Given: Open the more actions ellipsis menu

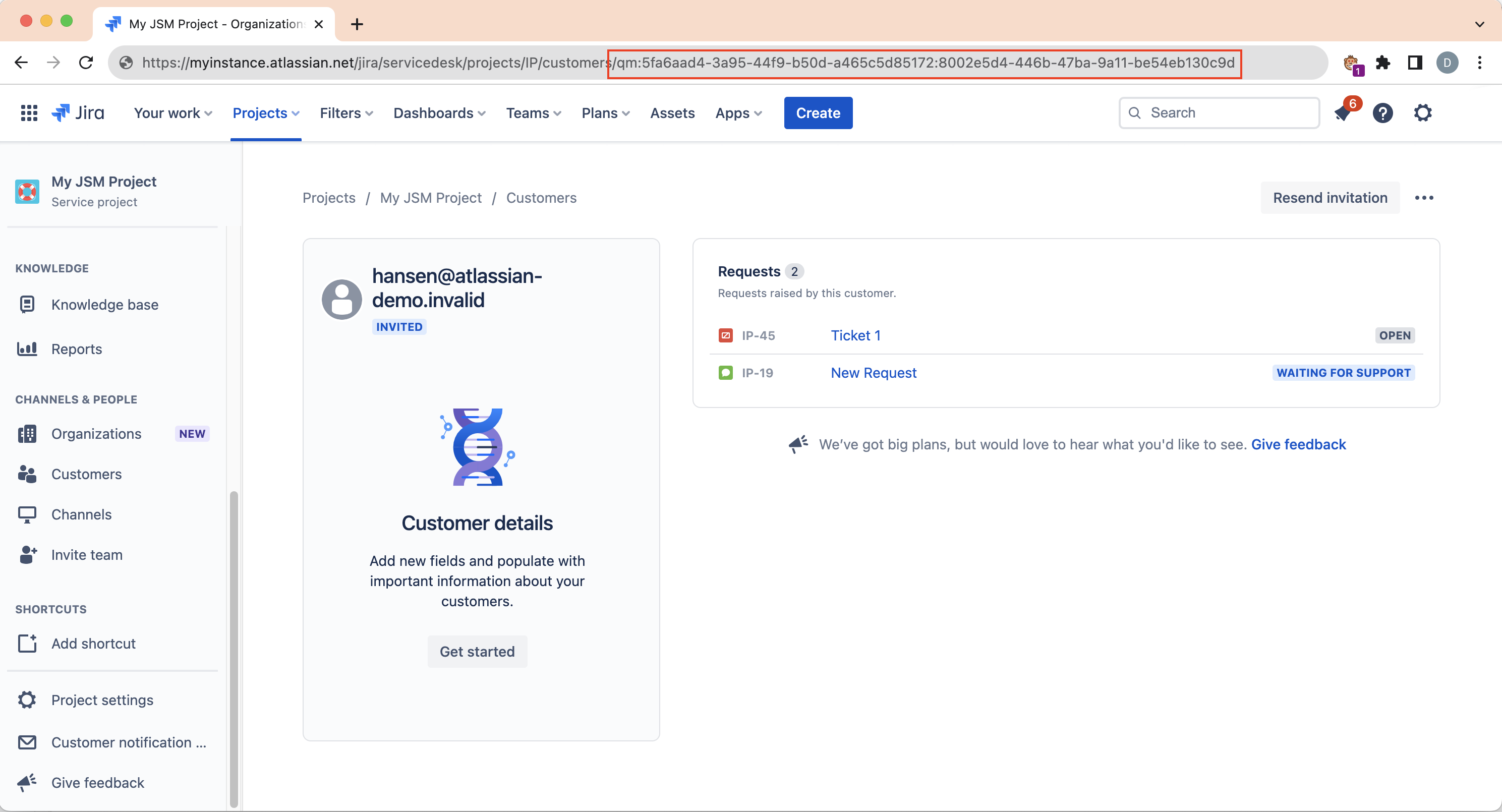Looking at the screenshot, I should pos(1424,198).
